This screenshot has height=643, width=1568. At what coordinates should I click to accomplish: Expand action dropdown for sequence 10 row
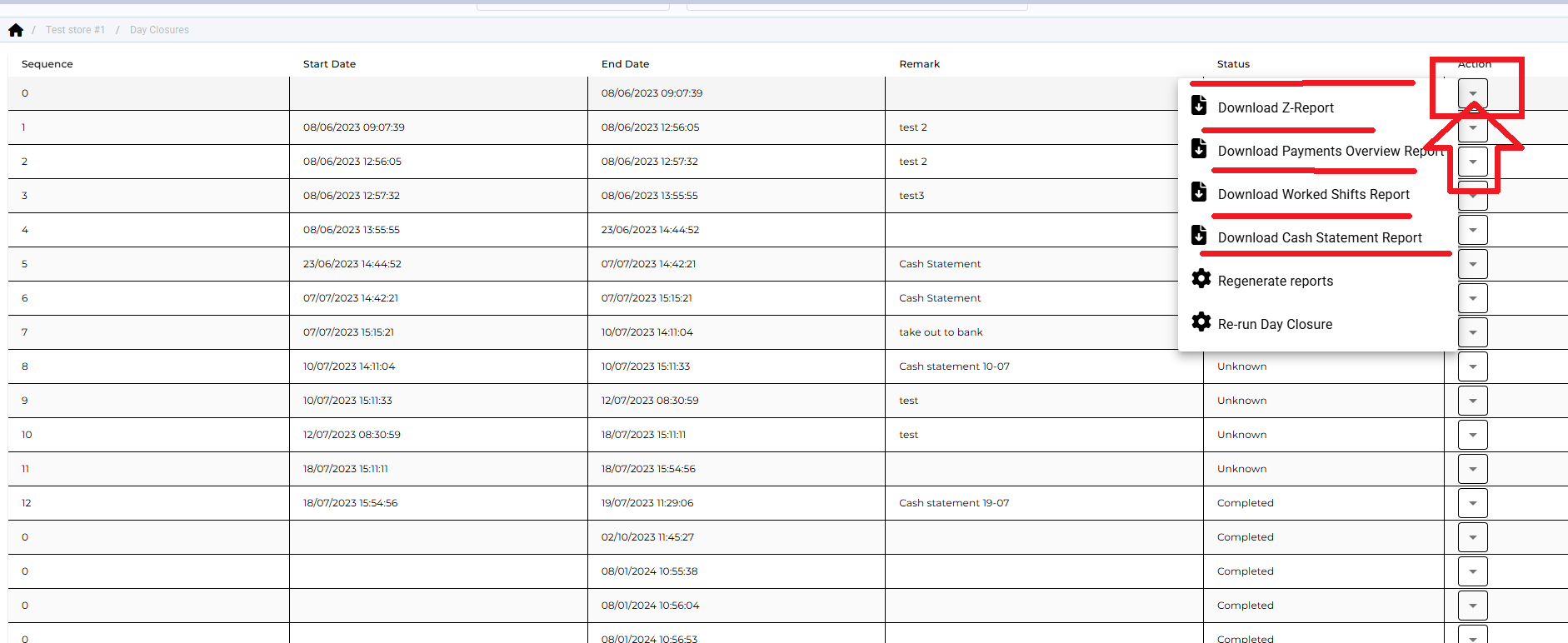pos(1472,435)
